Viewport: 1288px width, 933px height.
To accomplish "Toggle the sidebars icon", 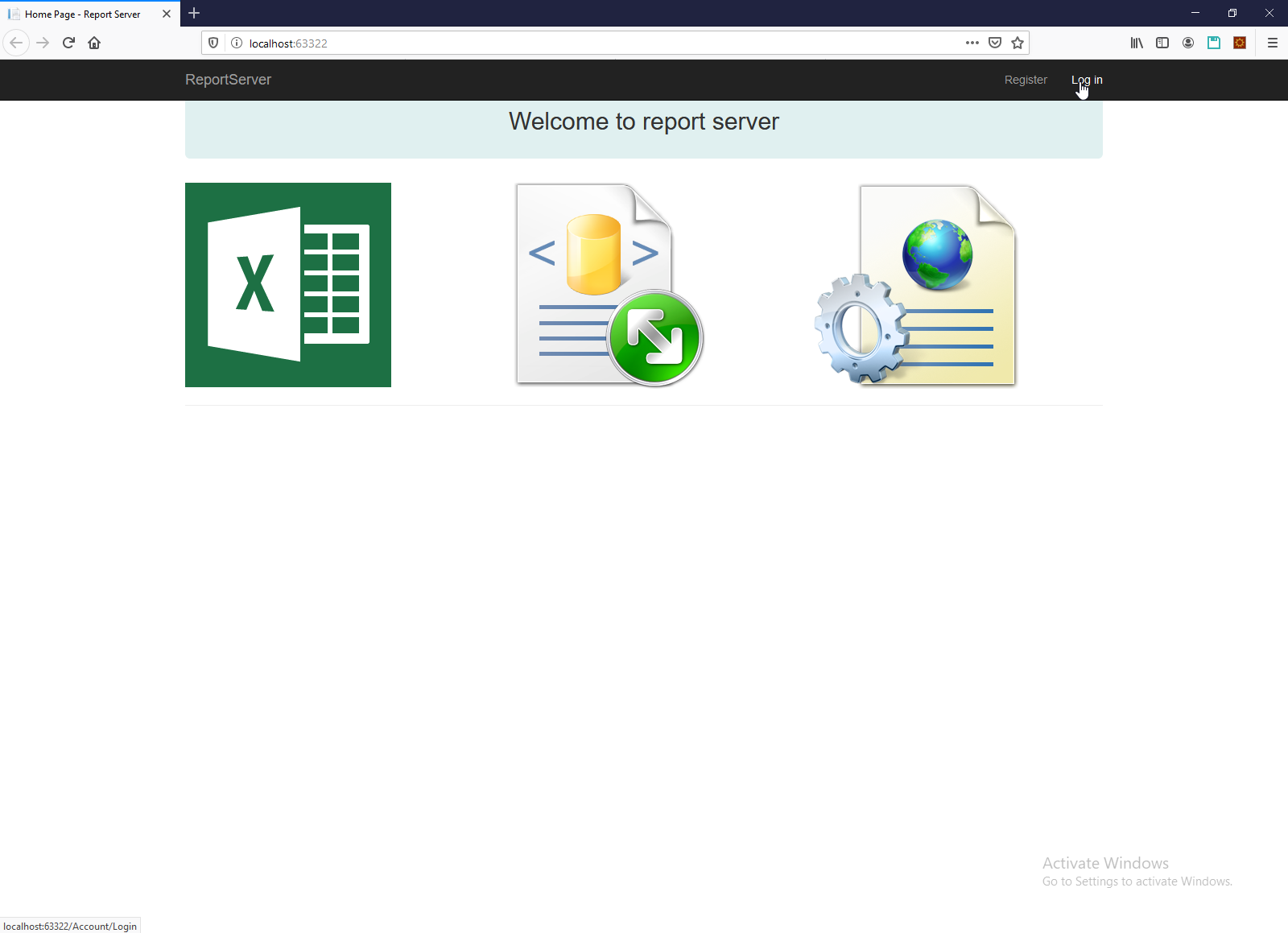I will [1162, 43].
